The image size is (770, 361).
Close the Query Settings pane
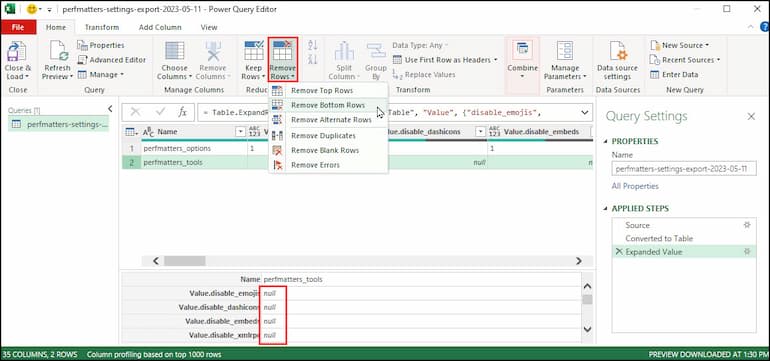tap(751, 116)
